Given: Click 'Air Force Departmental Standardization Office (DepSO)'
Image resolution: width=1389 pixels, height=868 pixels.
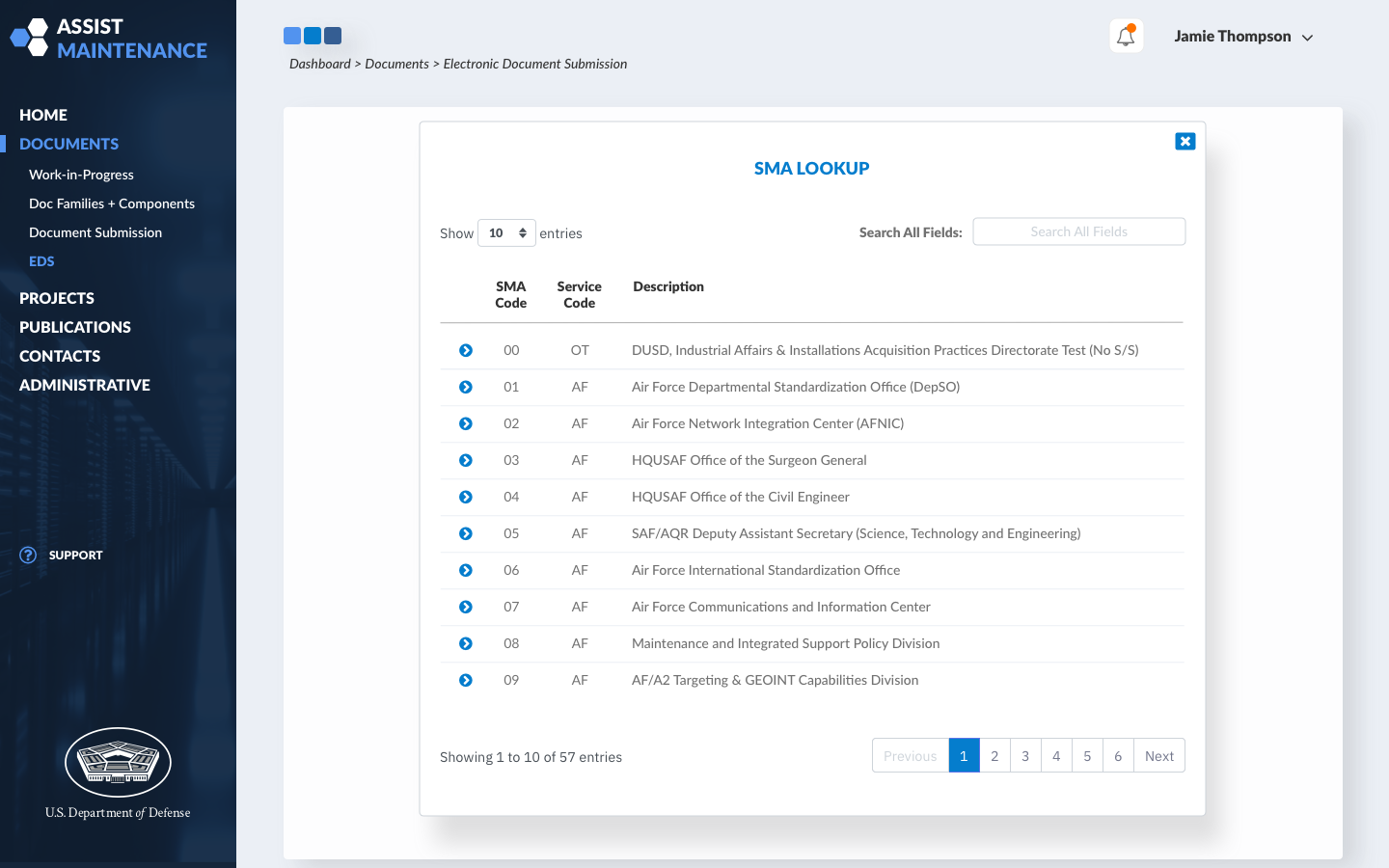Looking at the screenshot, I should click(x=796, y=387).
